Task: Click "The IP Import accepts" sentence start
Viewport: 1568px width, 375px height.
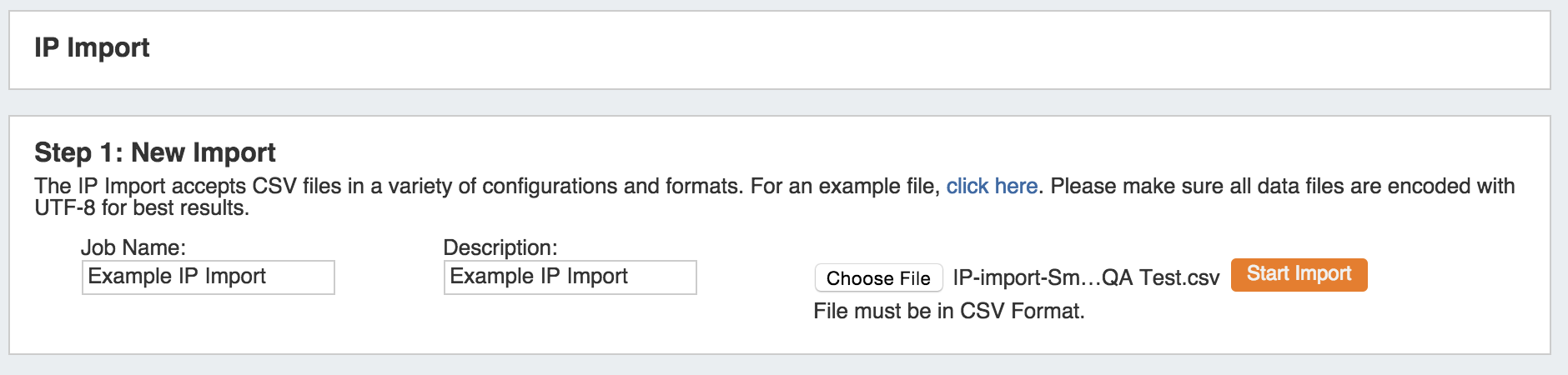Action: (140, 186)
